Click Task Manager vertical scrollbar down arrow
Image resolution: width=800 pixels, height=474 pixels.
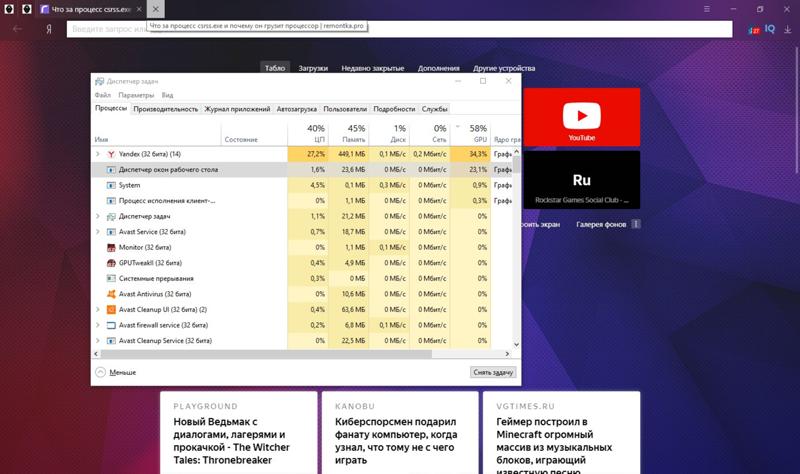[x=516, y=344]
